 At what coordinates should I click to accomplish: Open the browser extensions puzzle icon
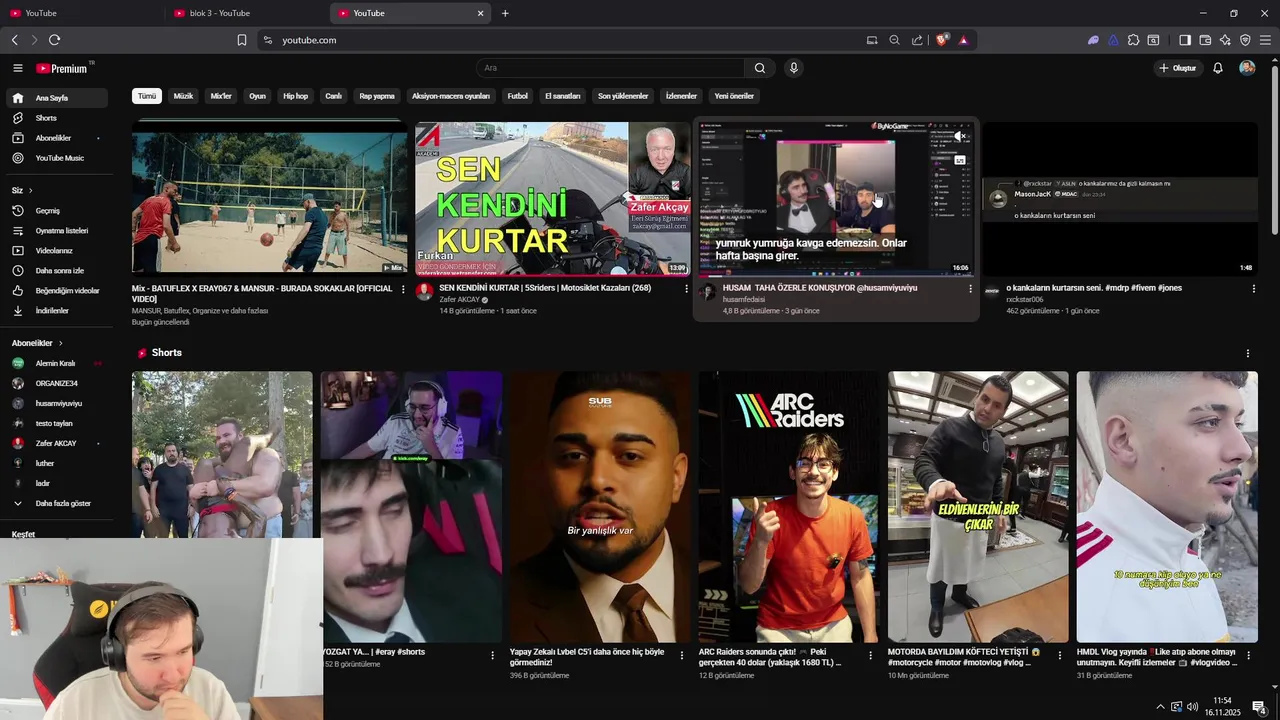click(1133, 40)
